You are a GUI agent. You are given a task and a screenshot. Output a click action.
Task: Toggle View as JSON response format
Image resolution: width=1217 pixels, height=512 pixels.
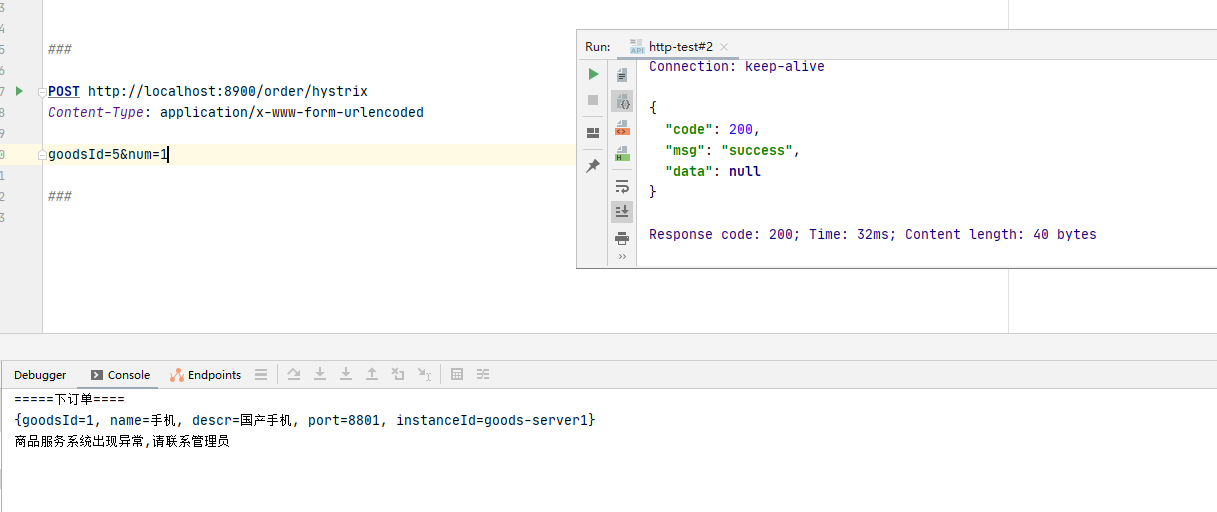click(622, 102)
